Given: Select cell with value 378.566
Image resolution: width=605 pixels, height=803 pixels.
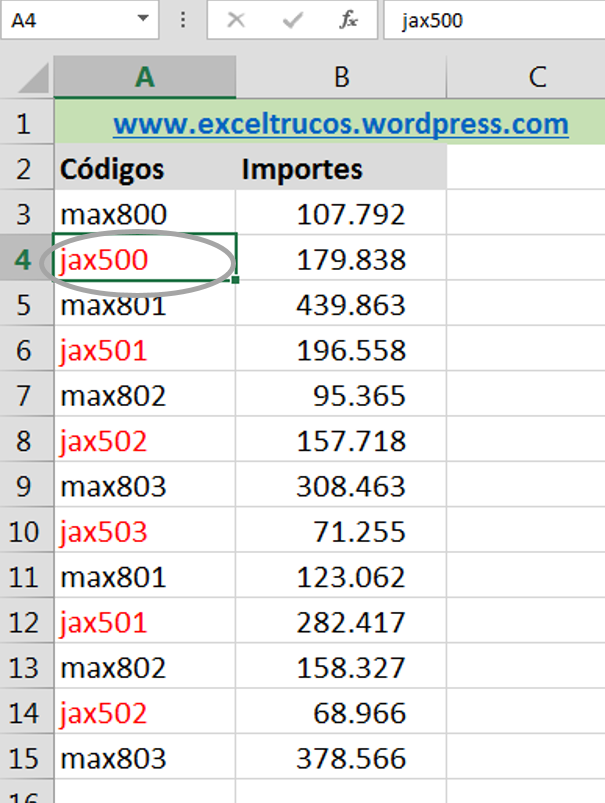Looking at the screenshot, I should [x=341, y=758].
